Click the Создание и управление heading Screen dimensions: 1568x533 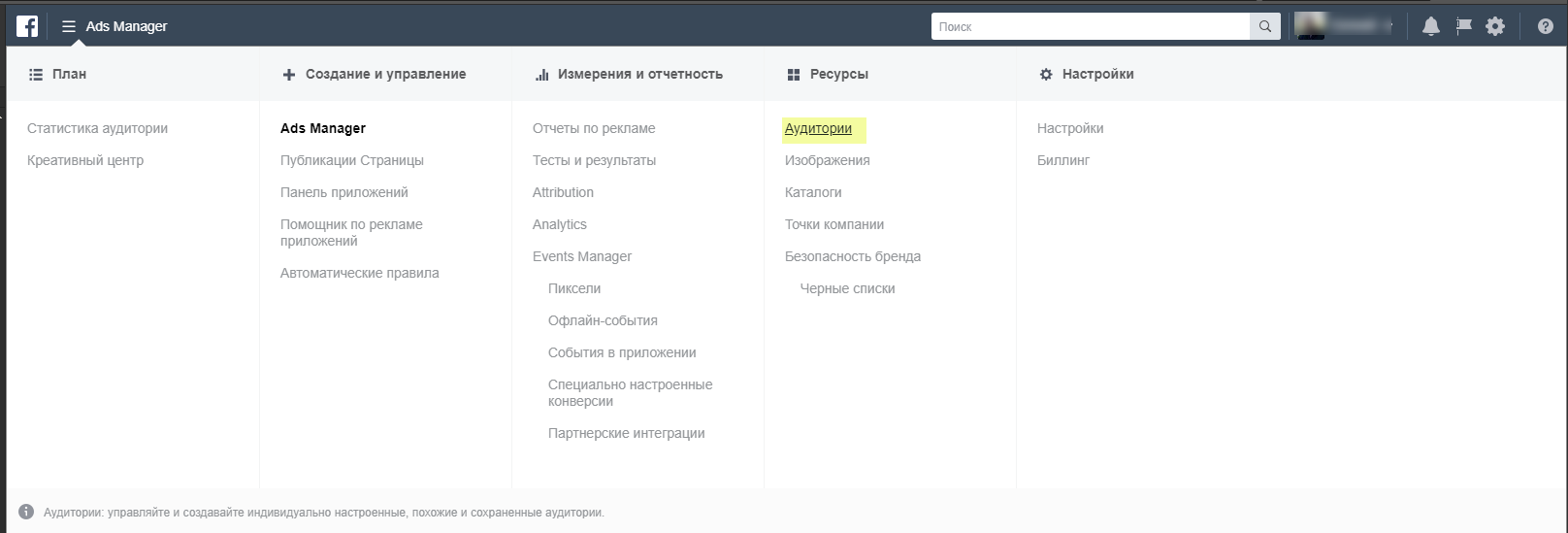click(385, 74)
